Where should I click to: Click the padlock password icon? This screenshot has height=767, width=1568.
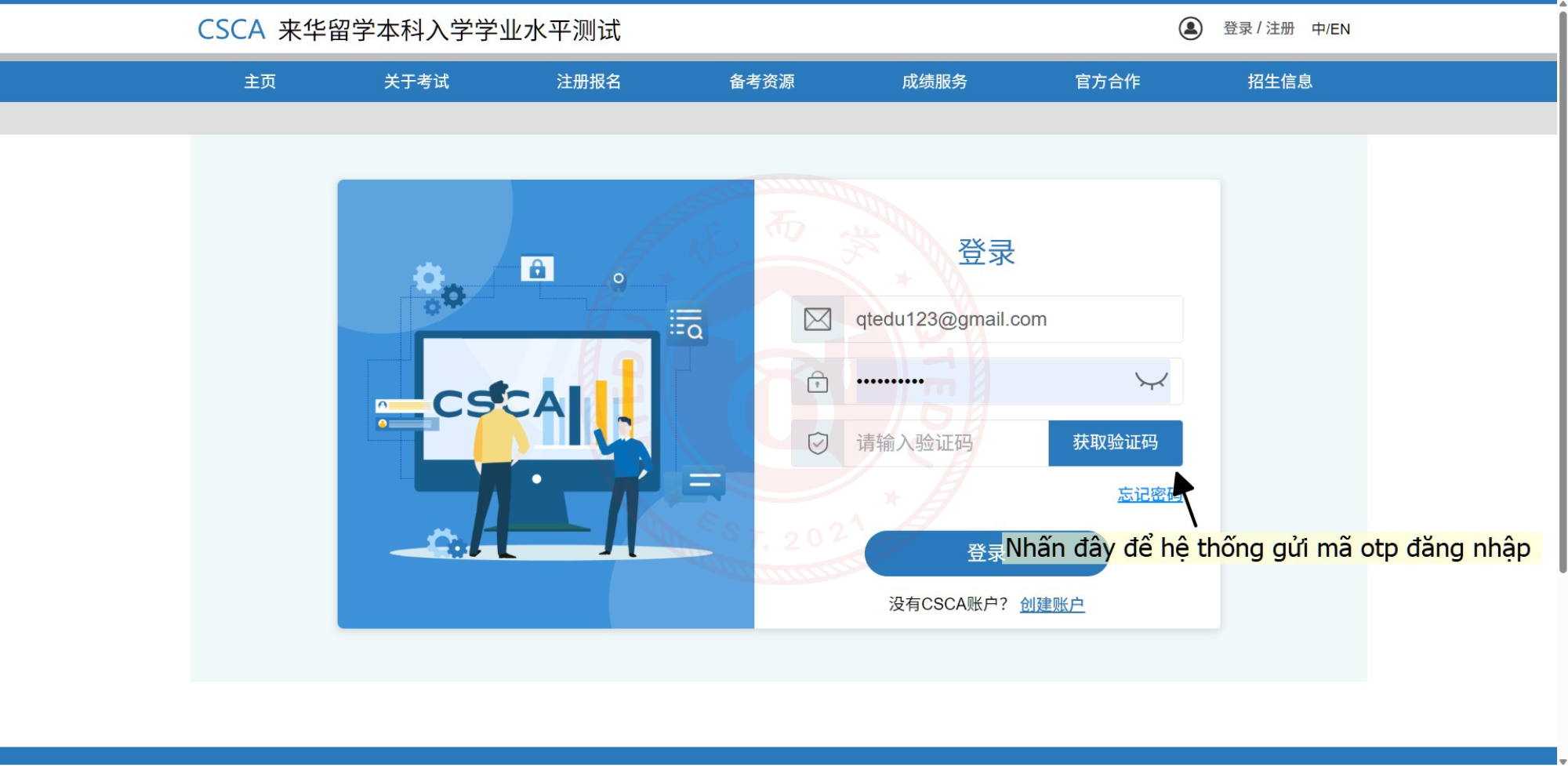(817, 382)
